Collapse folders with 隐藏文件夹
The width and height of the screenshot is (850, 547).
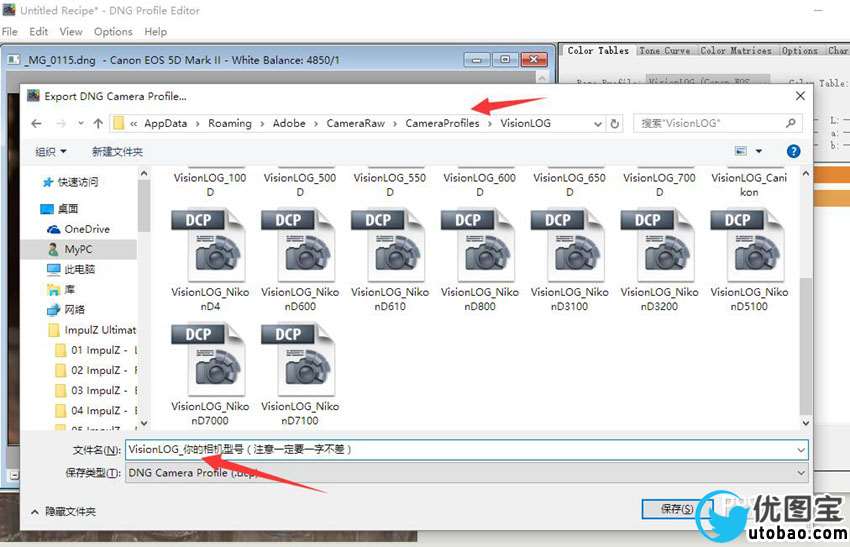tap(64, 511)
